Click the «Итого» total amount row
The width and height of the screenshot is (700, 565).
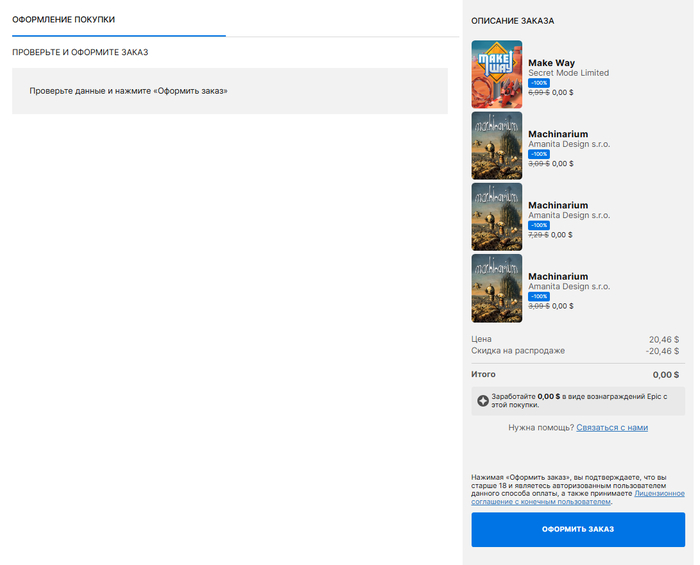[x=575, y=375]
